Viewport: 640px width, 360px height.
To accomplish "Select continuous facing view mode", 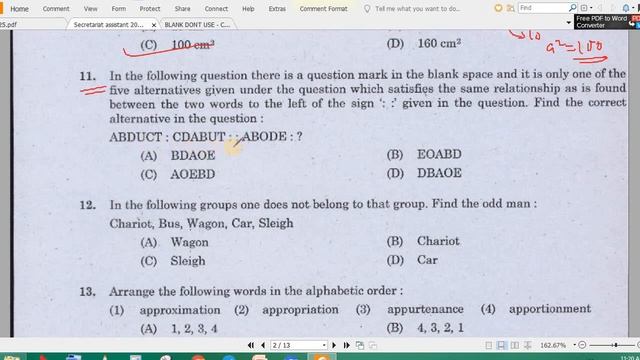I will [x=528, y=345].
